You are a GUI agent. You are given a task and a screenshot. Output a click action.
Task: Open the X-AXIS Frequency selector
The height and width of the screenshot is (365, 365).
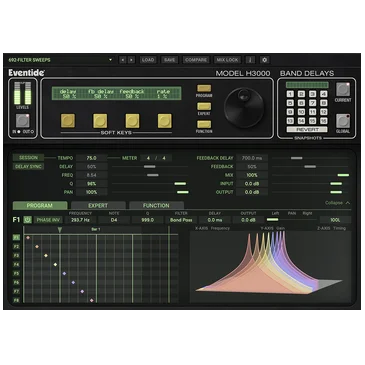click(212, 228)
